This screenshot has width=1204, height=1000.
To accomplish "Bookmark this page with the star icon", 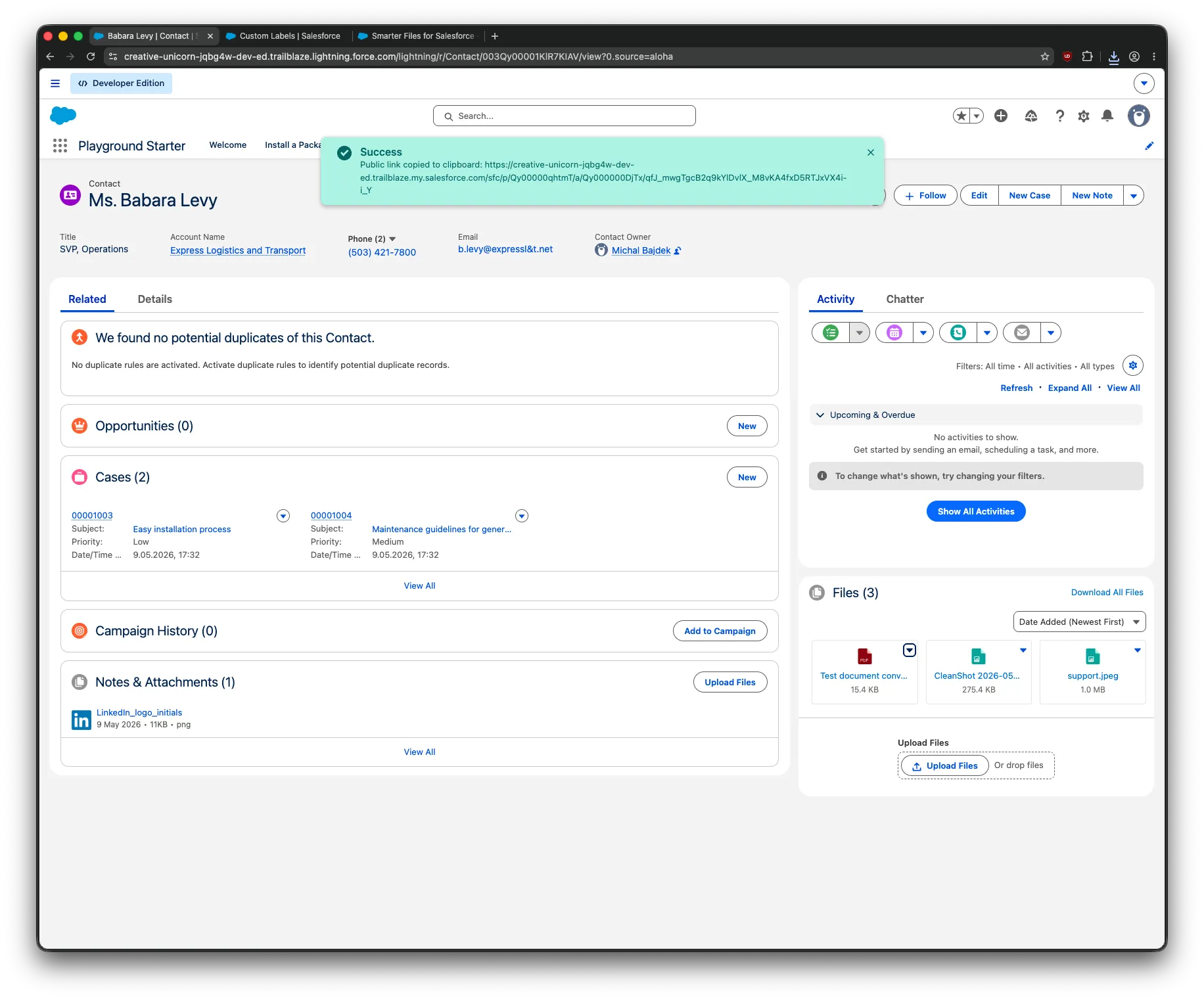I will click(1045, 57).
